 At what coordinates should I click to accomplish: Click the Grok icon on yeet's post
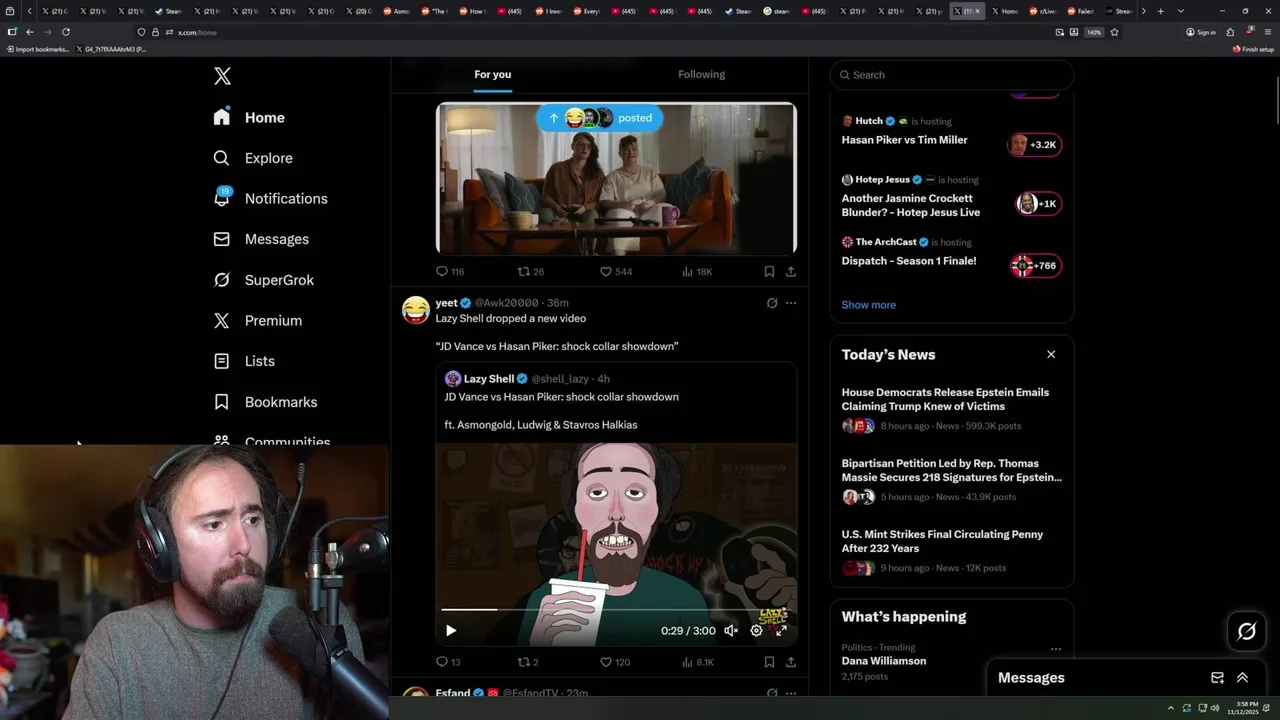tap(772, 303)
